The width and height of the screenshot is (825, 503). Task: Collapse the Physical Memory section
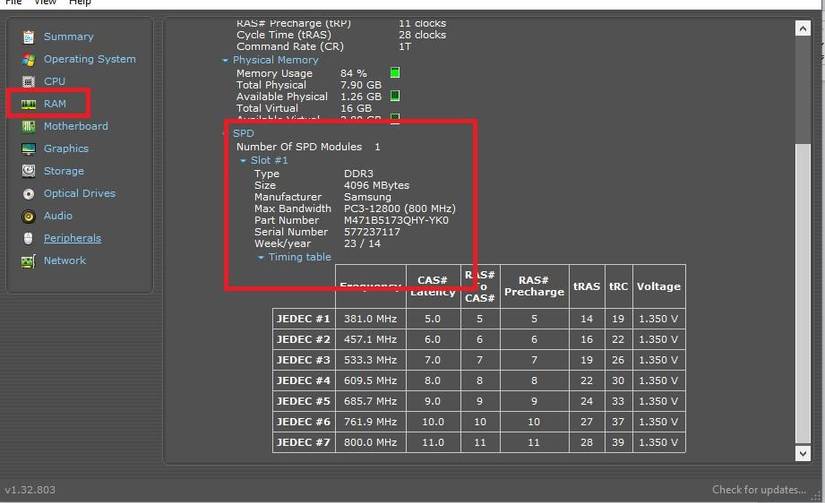click(225, 60)
